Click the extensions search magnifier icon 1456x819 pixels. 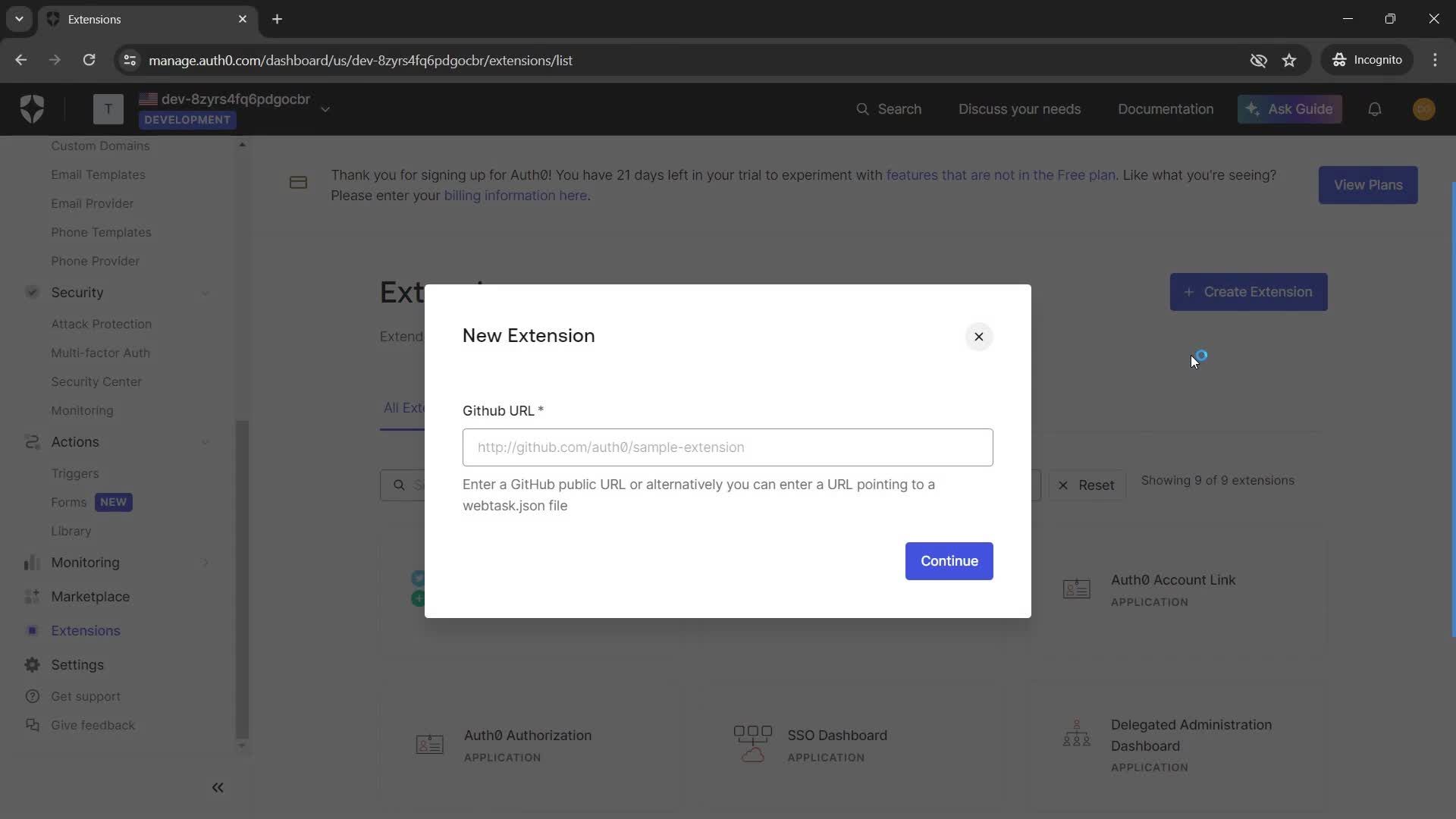pyautogui.click(x=399, y=485)
